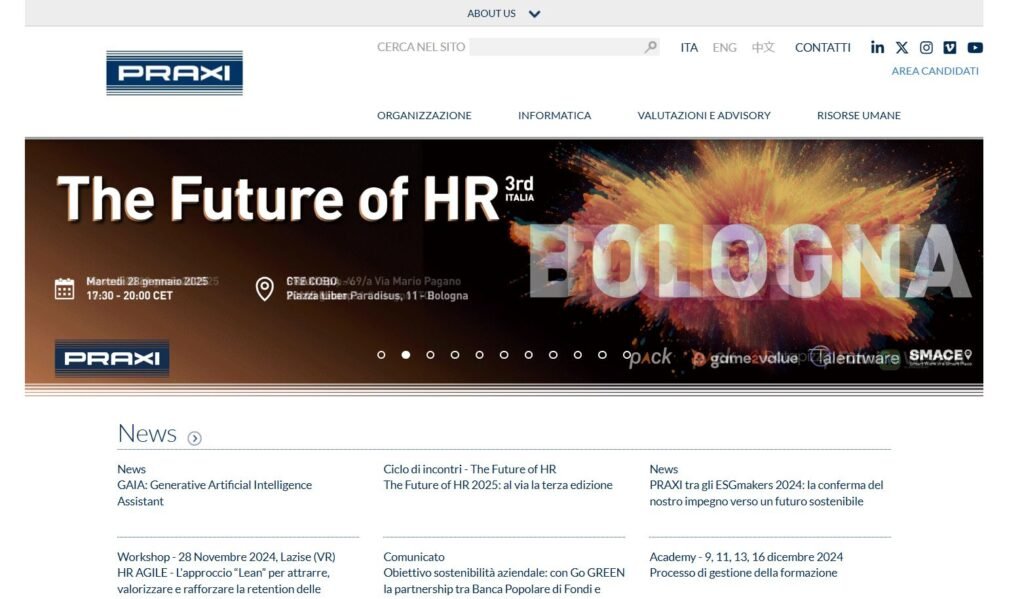Switch language to ENG

point(724,48)
